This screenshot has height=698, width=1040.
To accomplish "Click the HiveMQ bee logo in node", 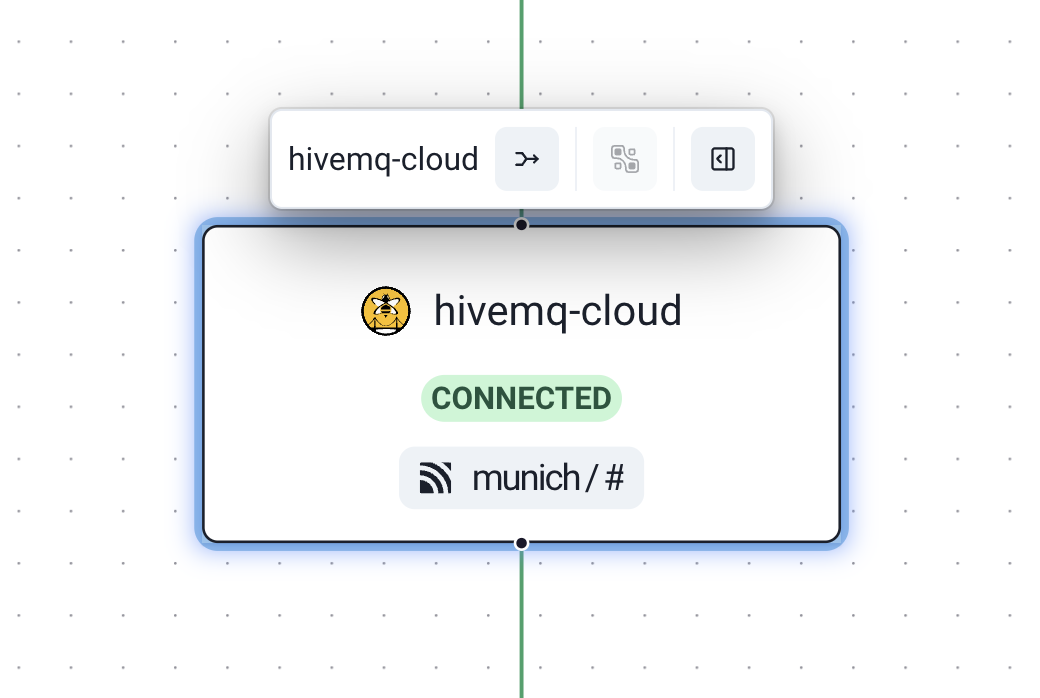I will coord(386,311).
